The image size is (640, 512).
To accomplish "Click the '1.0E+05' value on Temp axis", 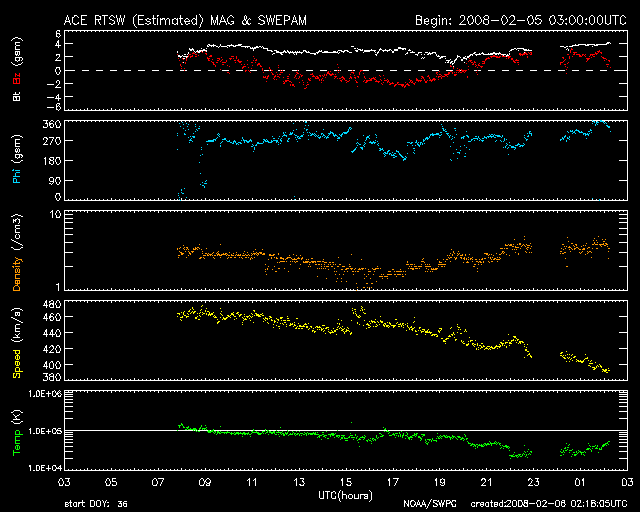I will [44, 431].
